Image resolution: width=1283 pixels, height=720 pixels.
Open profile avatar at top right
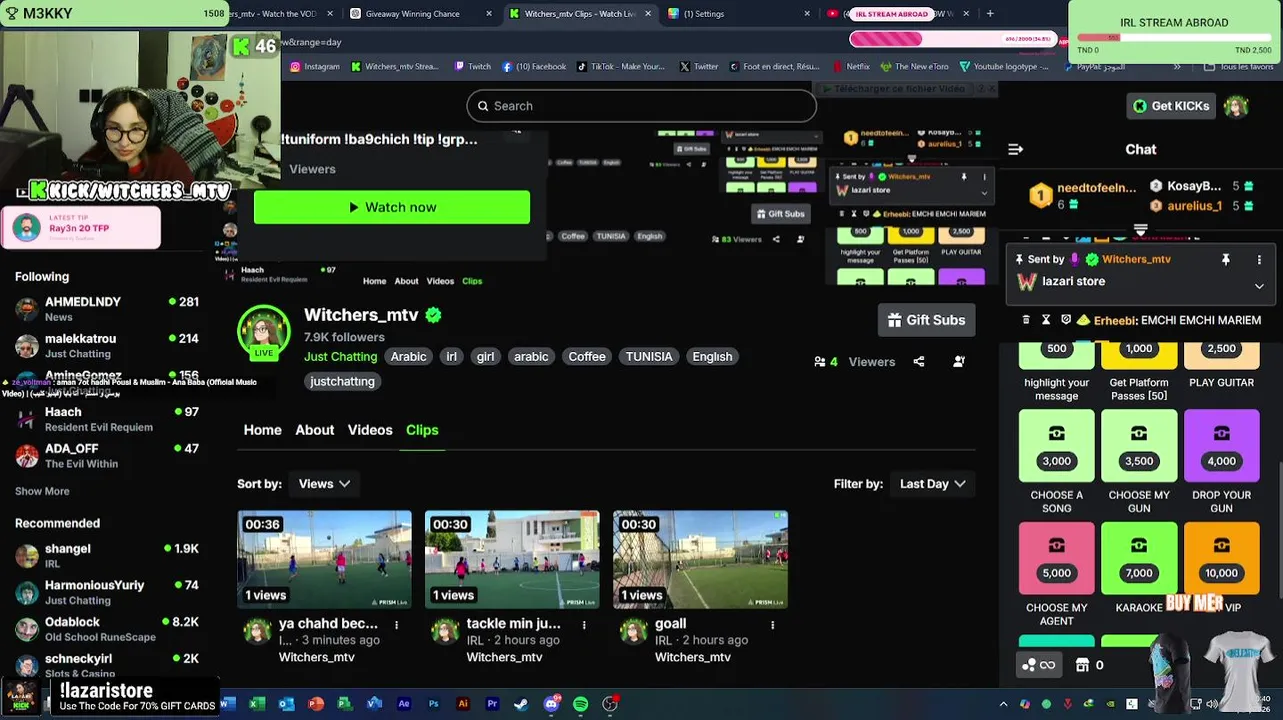(1237, 106)
